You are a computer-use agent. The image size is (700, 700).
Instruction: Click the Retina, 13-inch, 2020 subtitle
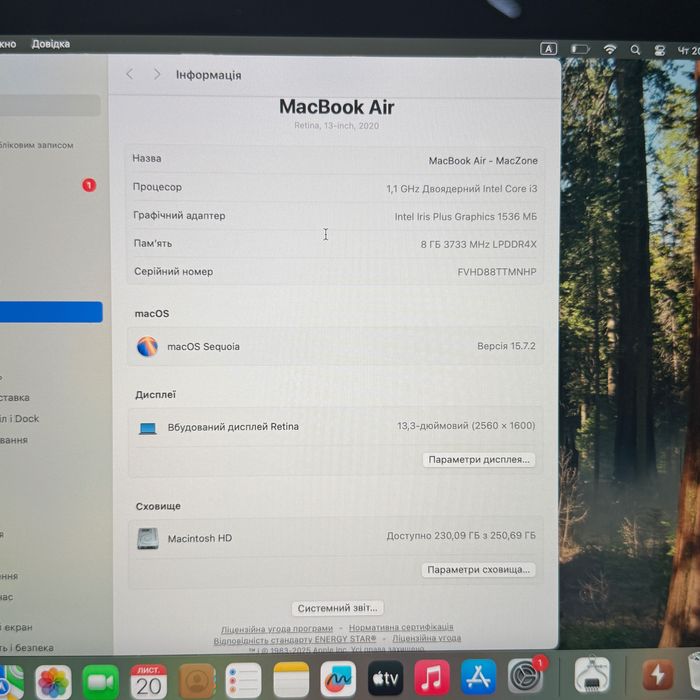pyautogui.click(x=337, y=125)
